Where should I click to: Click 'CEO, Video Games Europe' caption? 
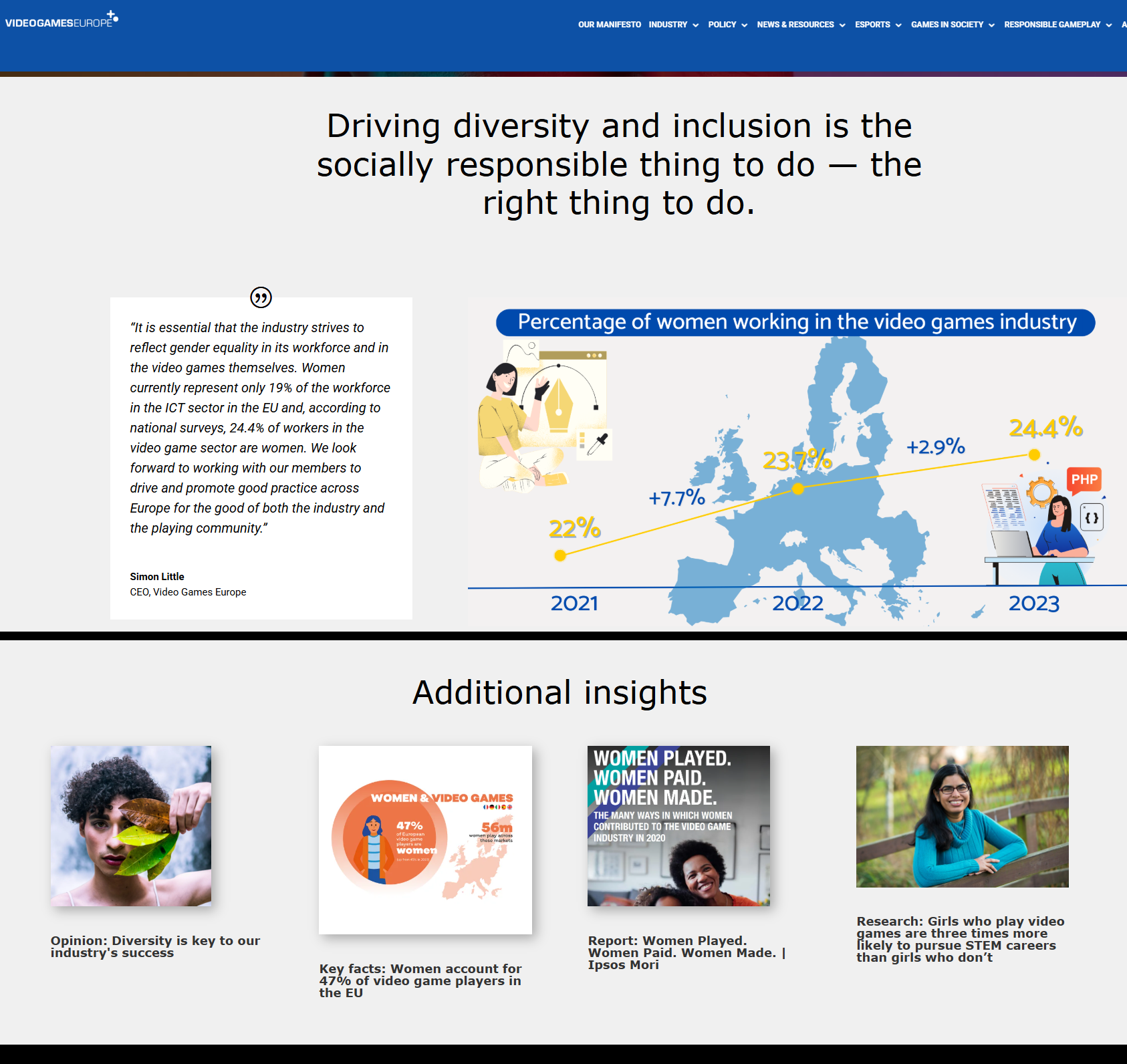188,592
